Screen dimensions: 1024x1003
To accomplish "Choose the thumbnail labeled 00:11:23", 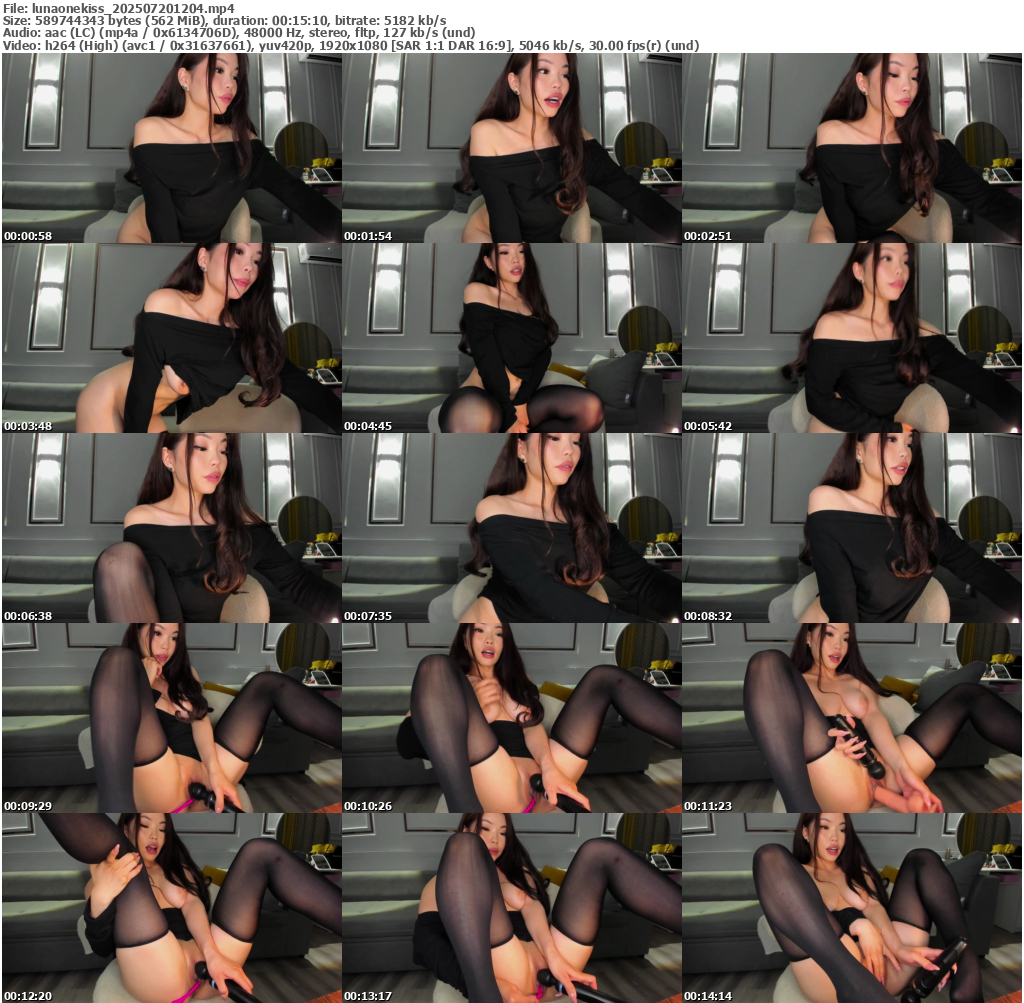I will [x=852, y=718].
